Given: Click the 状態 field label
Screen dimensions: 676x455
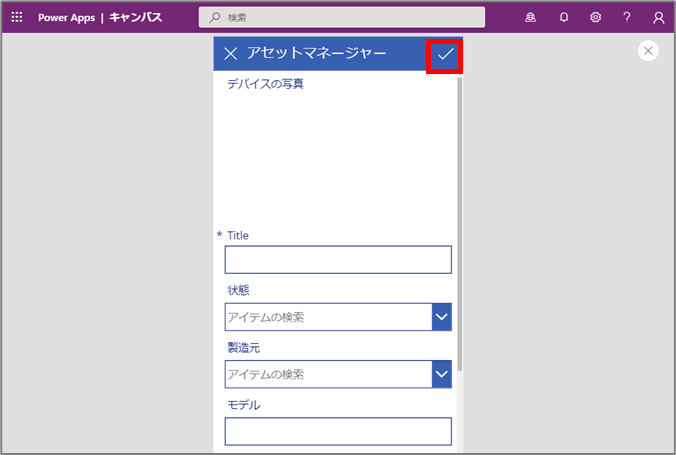Looking at the screenshot, I should coord(238,290).
